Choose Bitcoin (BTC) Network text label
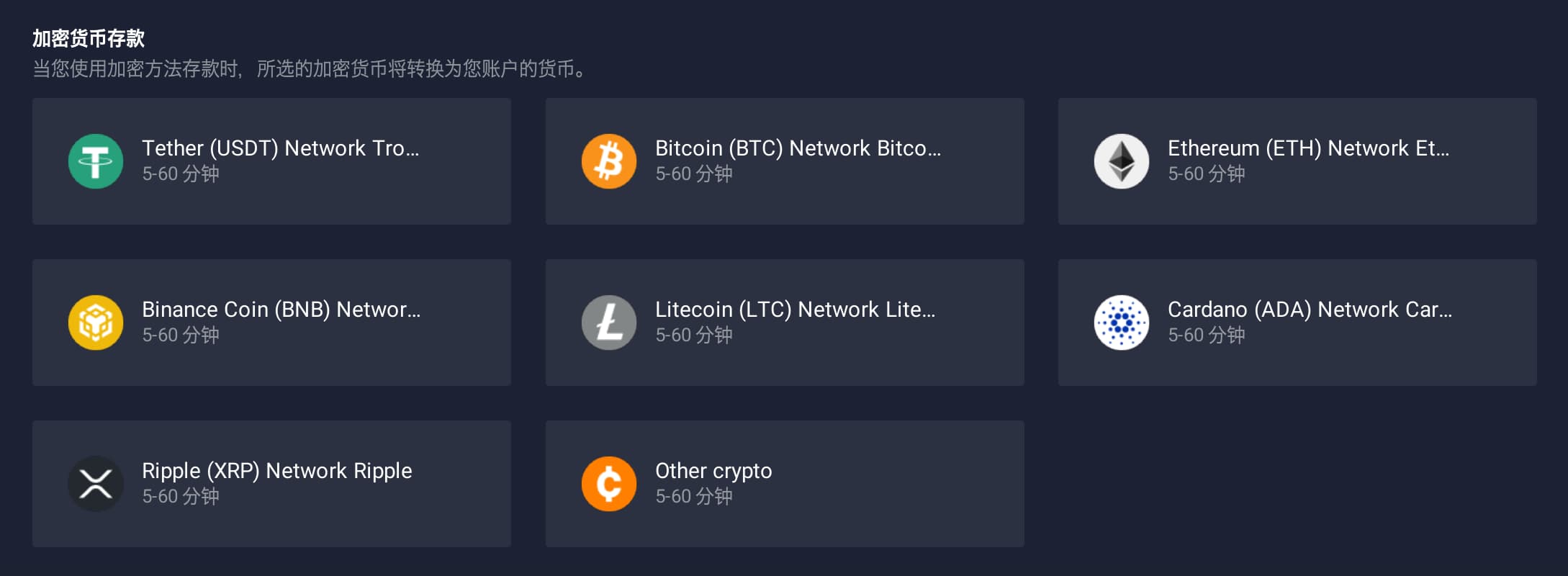The width and height of the screenshot is (1568, 576). [x=798, y=148]
